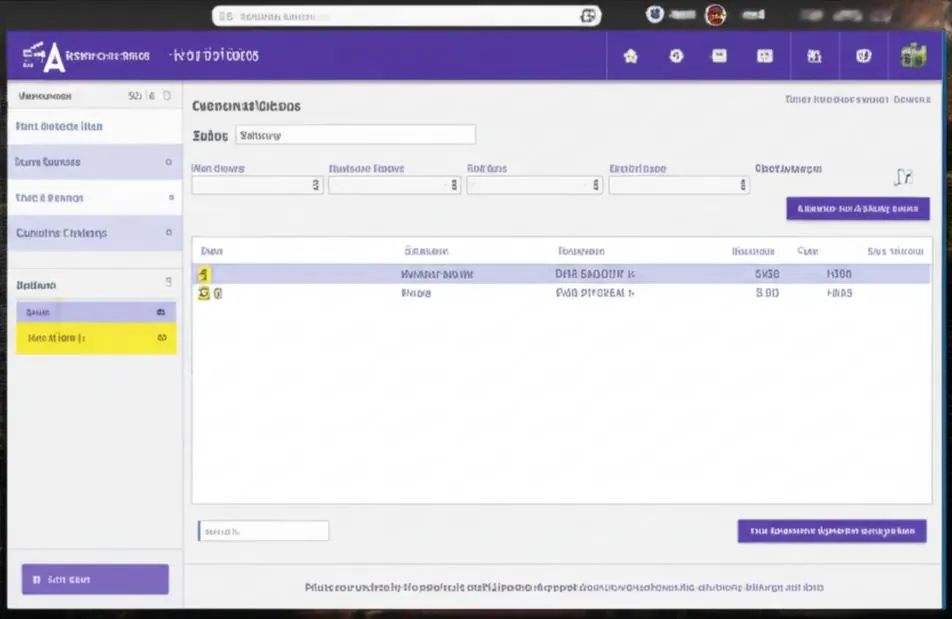Open the globe icon near header's right end

click(x=863, y=56)
